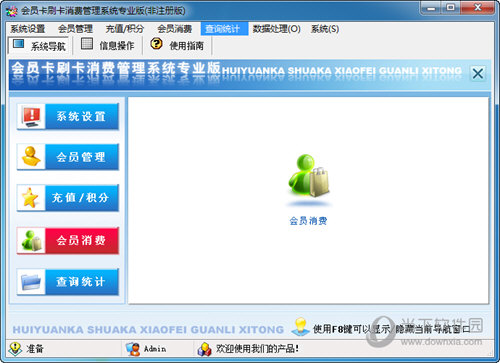The width and height of the screenshot is (500, 363).
Task: Click the 系统导航 monitor icon
Action: [x=18, y=44]
